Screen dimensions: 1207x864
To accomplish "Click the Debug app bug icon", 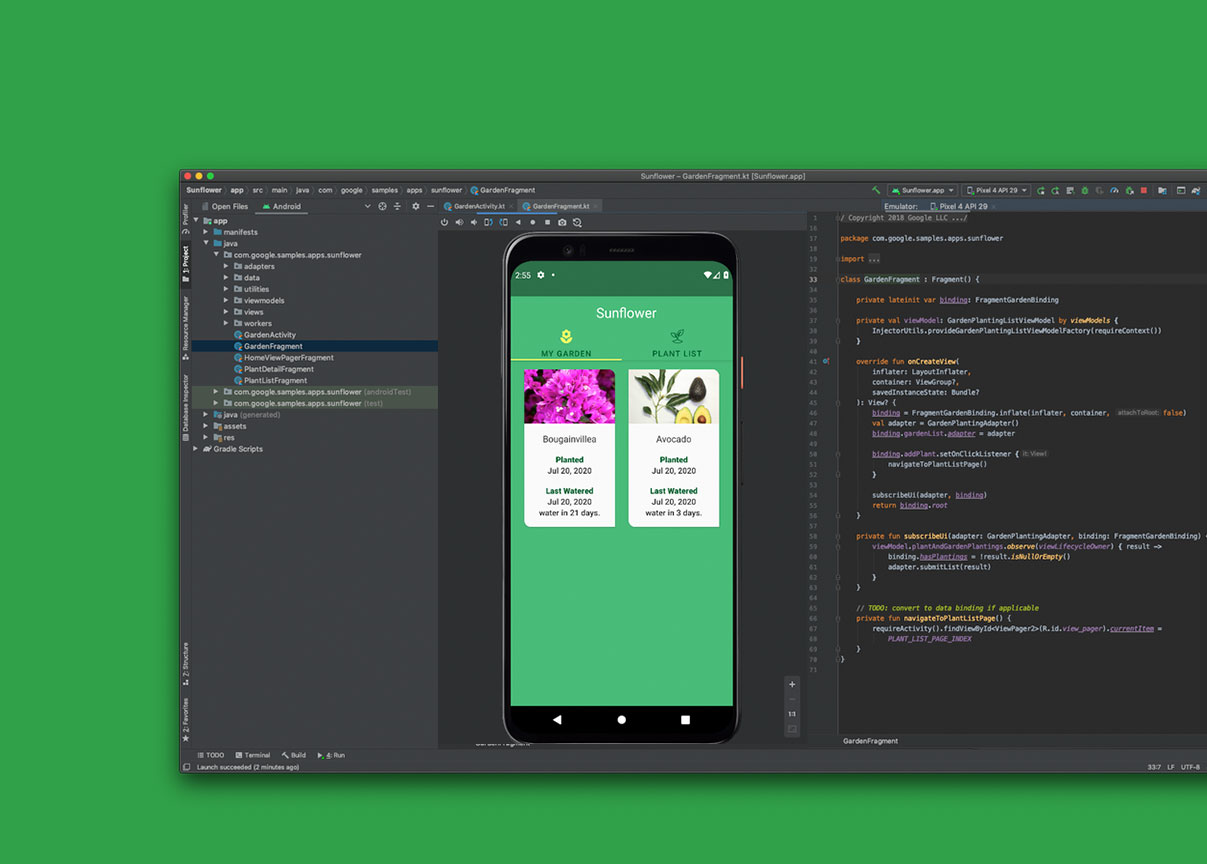I will (1084, 190).
